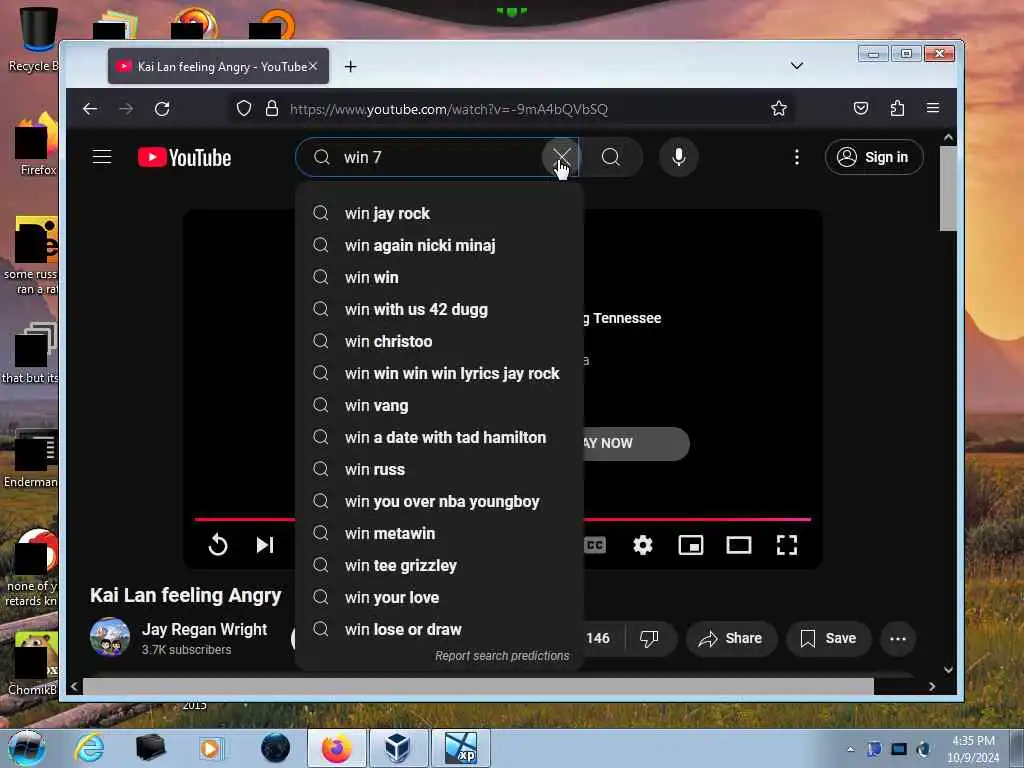The width and height of the screenshot is (1024, 768).
Task: Skip to next video in player
Action: click(x=264, y=545)
